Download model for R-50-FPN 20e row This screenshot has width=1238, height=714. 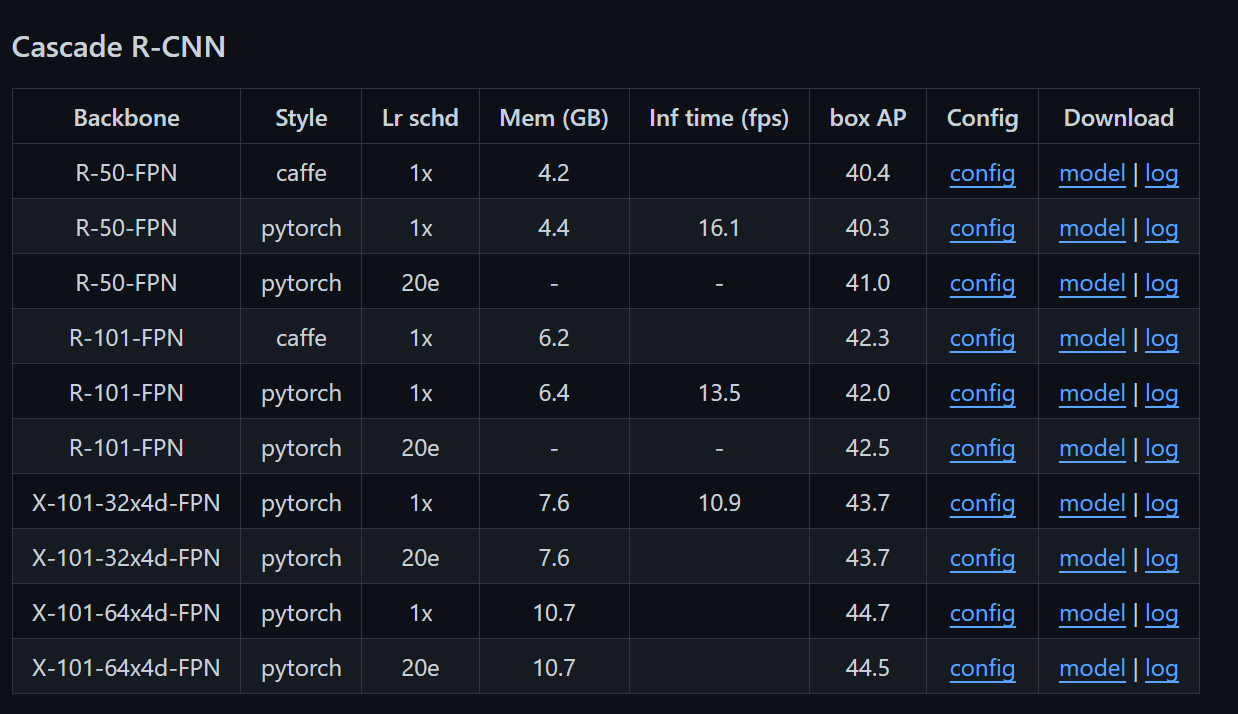click(x=1092, y=283)
